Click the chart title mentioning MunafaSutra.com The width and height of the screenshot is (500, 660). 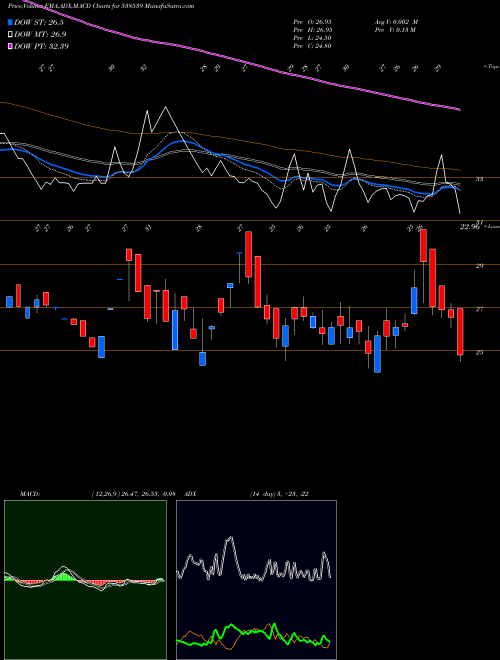[x=101, y=6]
